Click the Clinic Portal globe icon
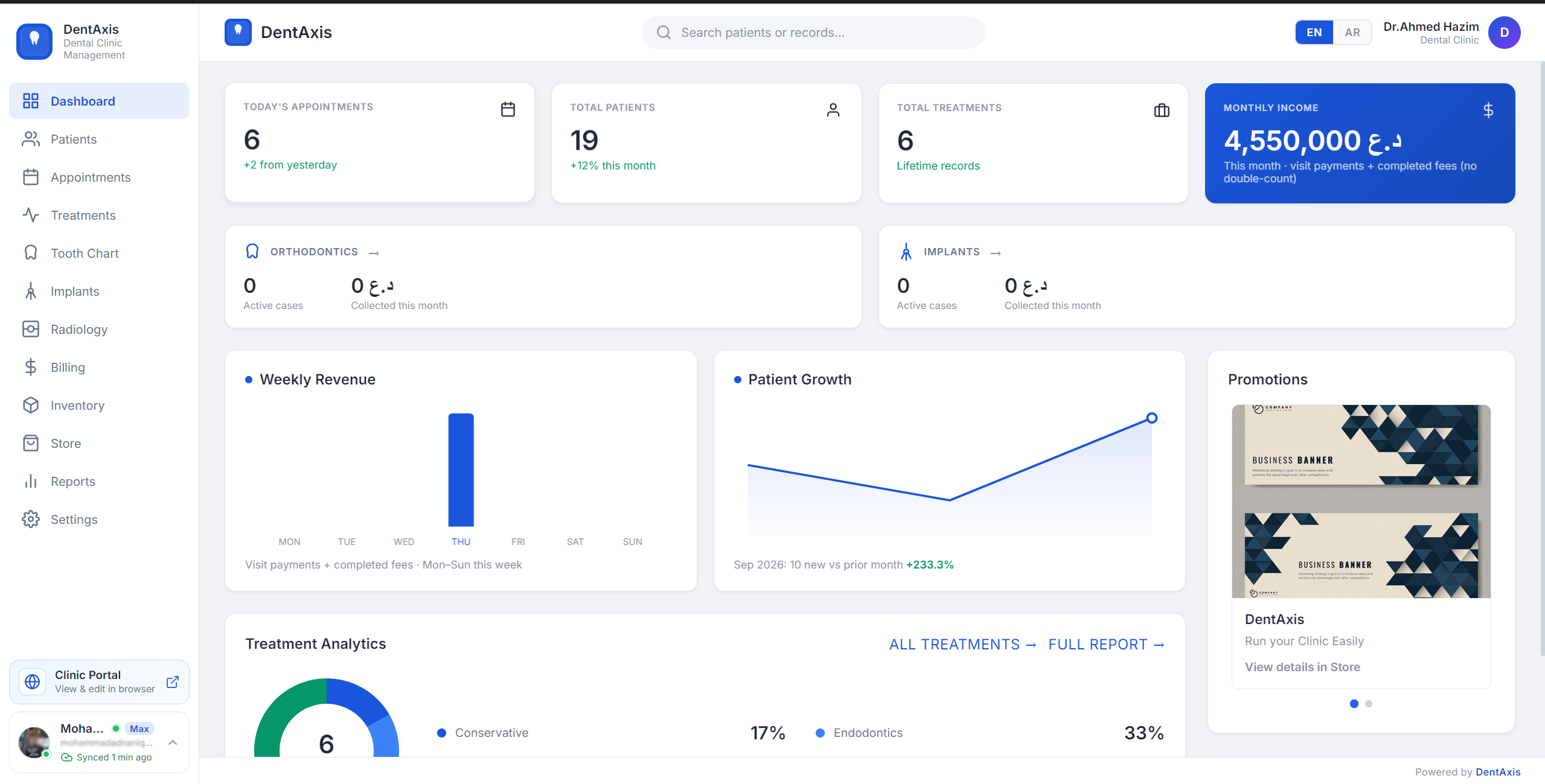1545x784 pixels. point(32,681)
